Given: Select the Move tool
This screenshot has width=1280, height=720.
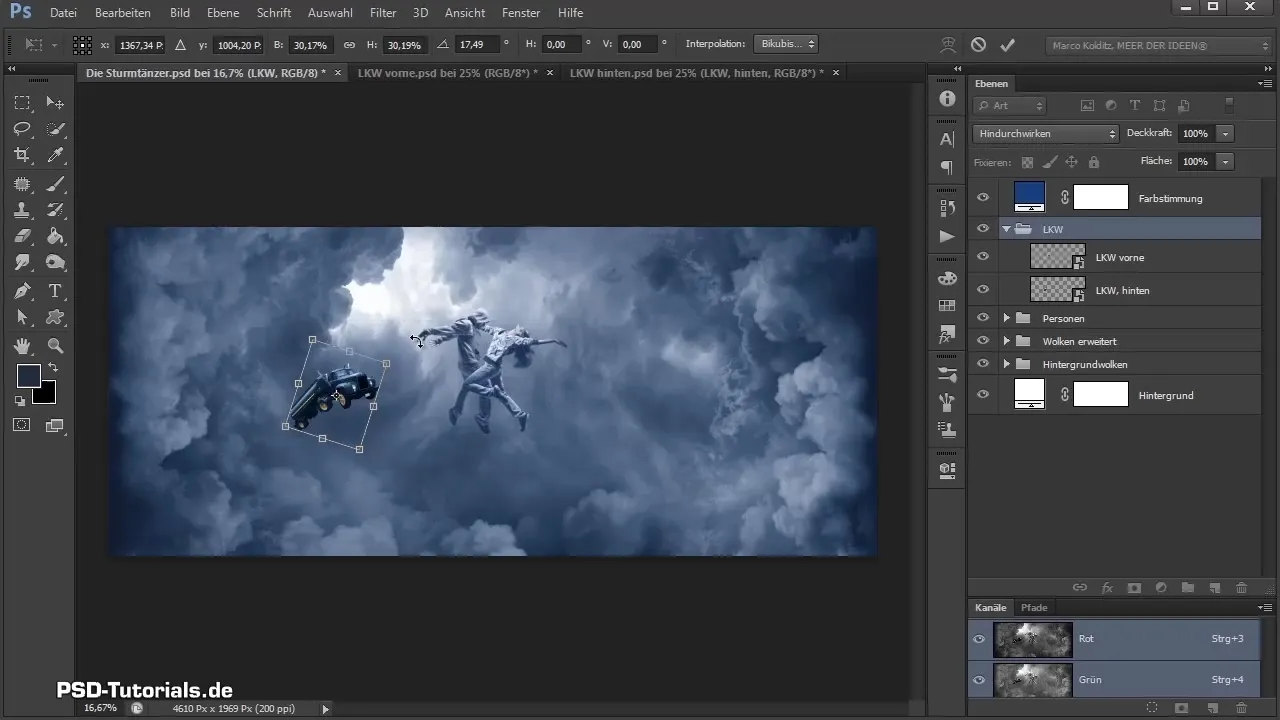Looking at the screenshot, I should pyautogui.click(x=56, y=103).
